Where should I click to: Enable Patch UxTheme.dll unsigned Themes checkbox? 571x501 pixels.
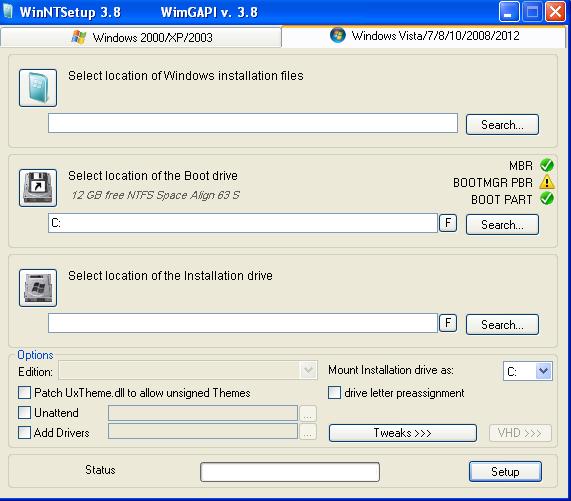(24, 392)
